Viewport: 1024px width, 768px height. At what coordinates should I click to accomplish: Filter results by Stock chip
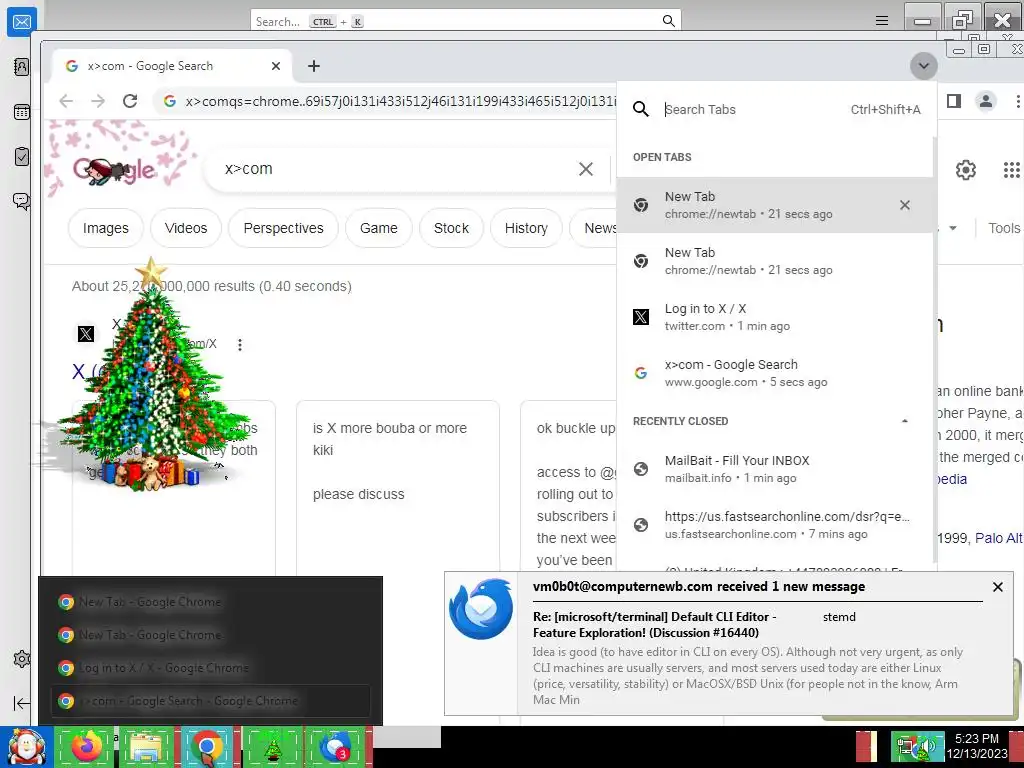pyautogui.click(x=451, y=228)
